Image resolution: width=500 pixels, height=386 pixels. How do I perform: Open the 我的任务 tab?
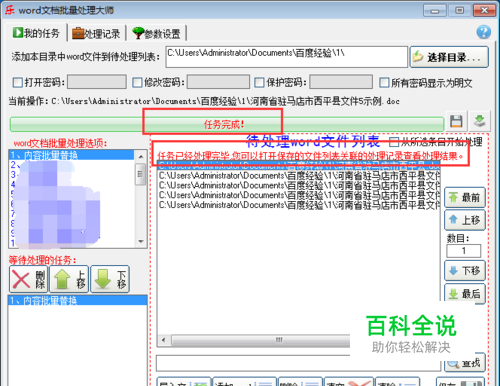(x=36, y=33)
